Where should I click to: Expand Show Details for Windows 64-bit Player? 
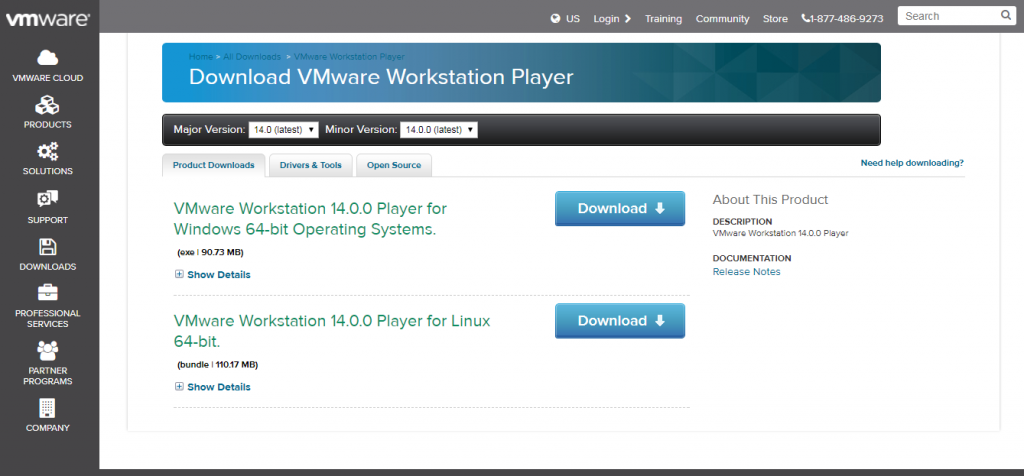tap(218, 275)
